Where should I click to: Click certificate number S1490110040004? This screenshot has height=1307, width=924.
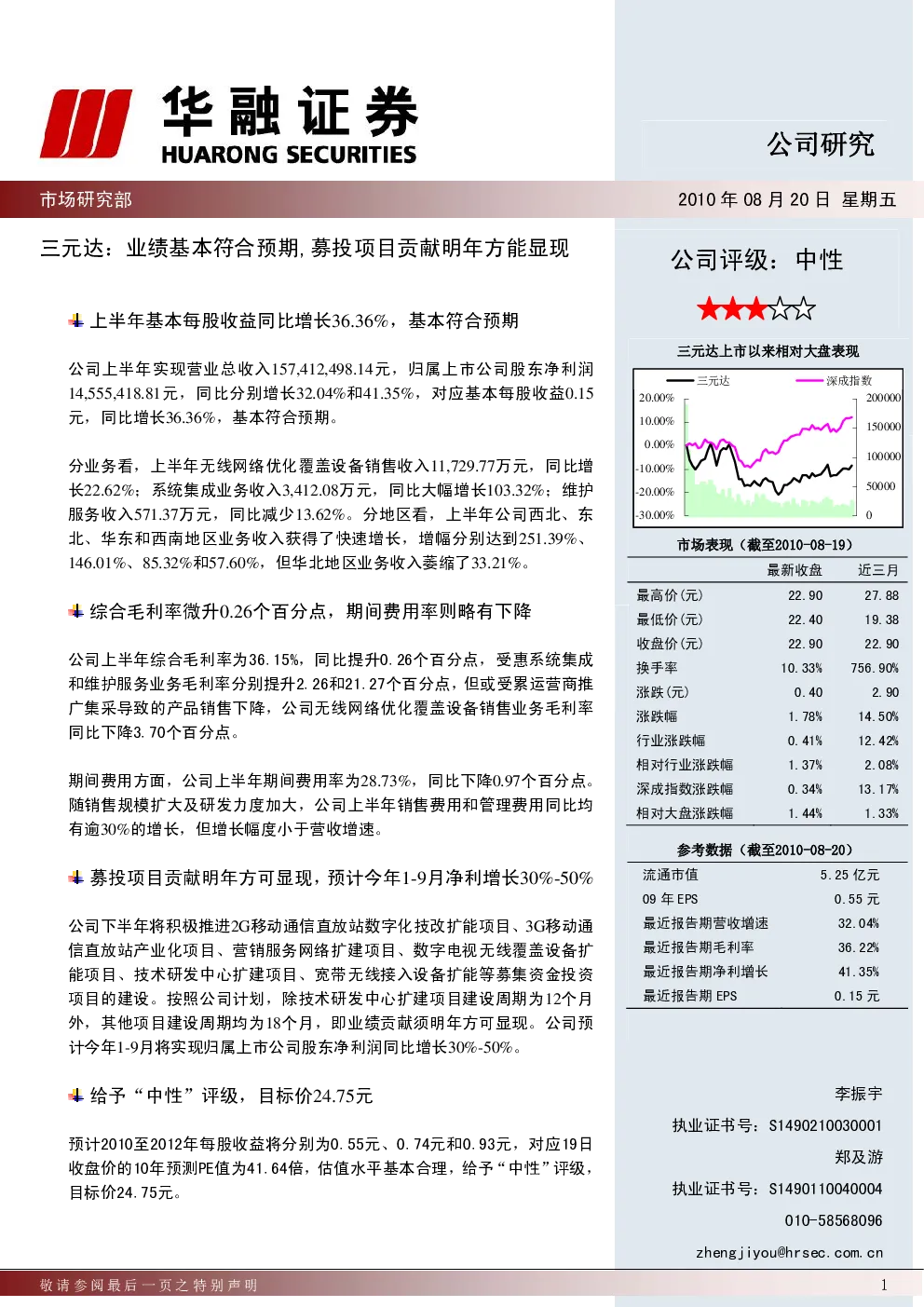click(825, 1189)
